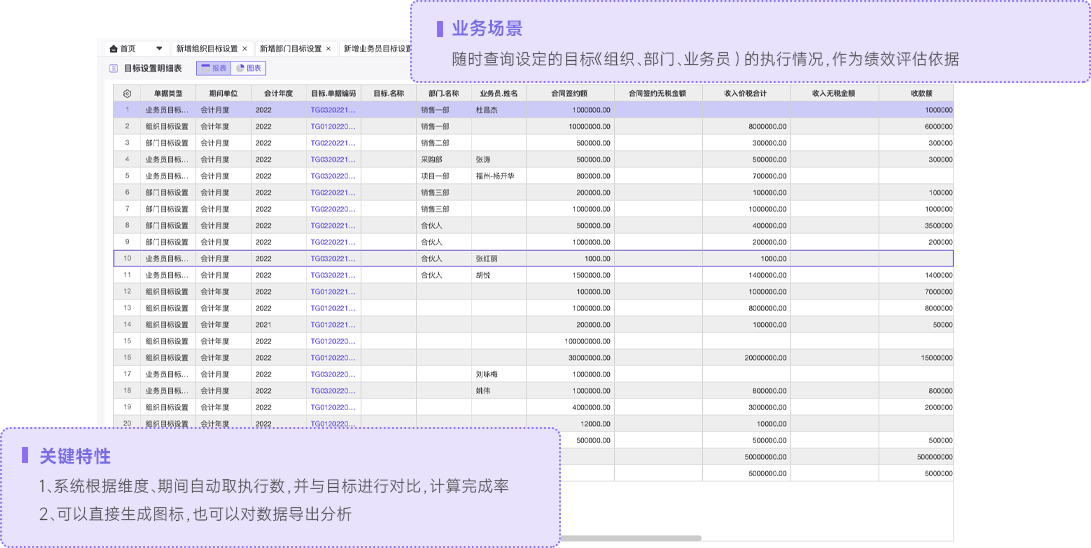Screen dimensions: 1091x548
Task: Open the target code link in row 1
Action: [333, 110]
